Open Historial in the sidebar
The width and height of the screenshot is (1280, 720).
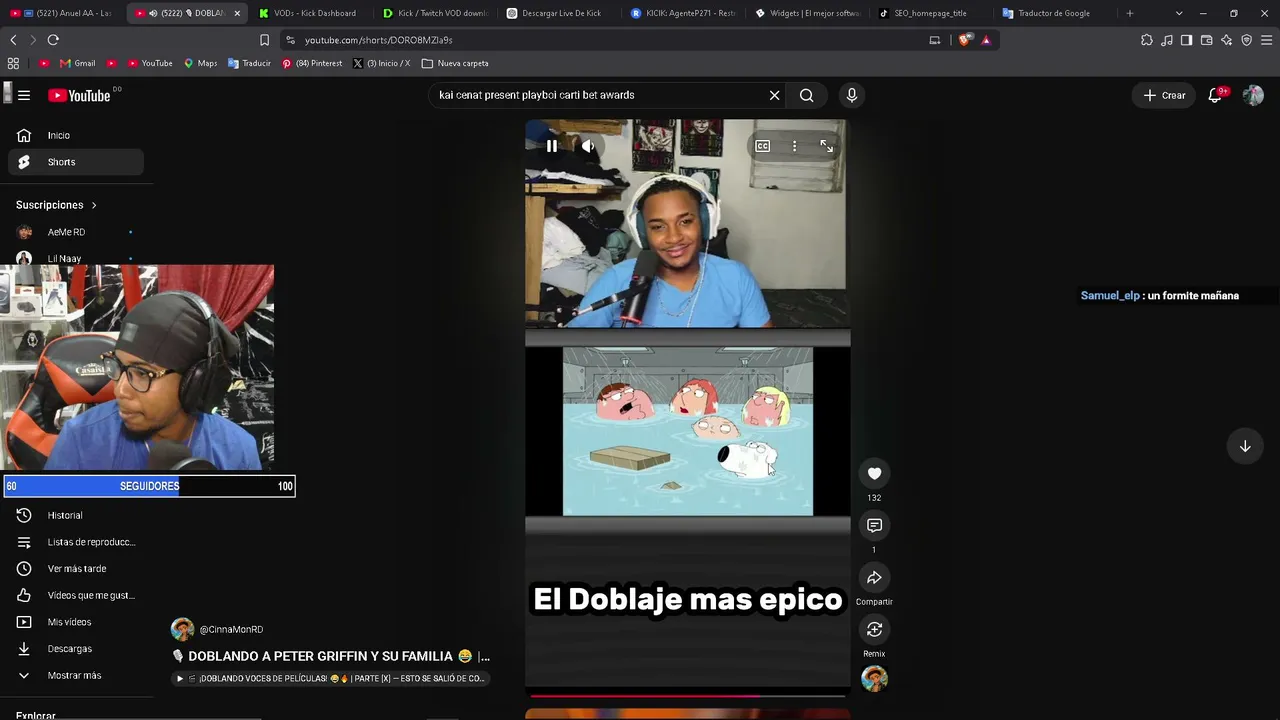[76, 515]
